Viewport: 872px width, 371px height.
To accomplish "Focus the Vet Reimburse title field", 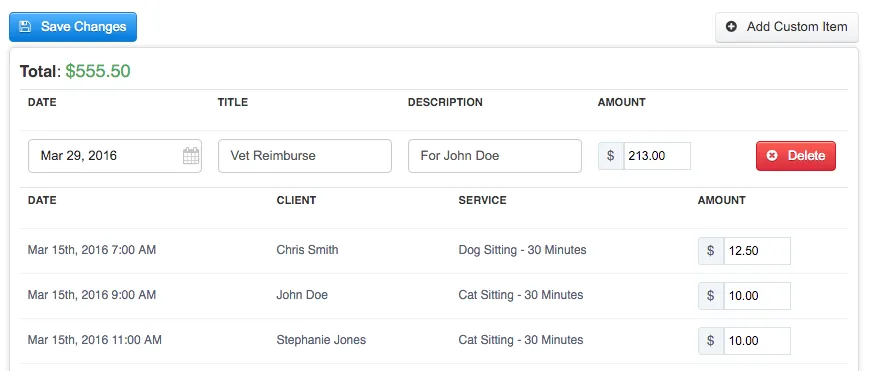I will [305, 156].
